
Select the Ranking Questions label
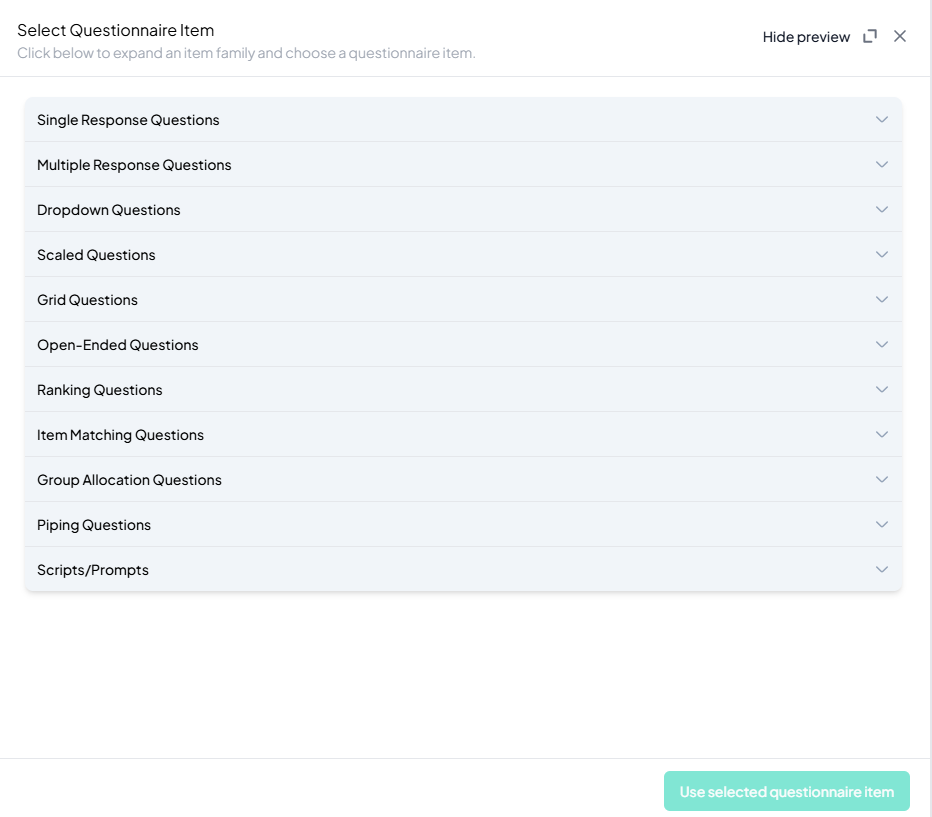pyautogui.click(x=100, y=390)
